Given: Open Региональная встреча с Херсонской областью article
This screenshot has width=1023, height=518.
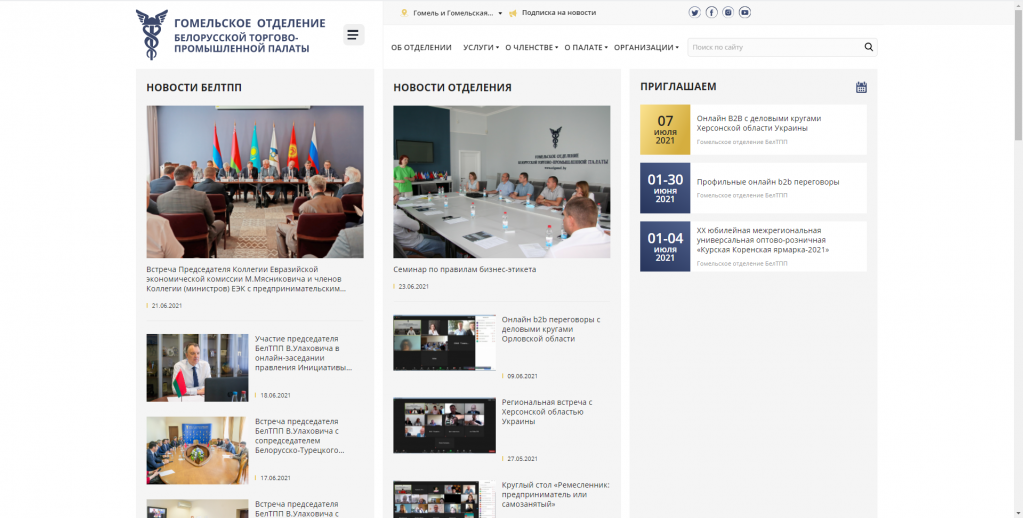Looking at the screenshot, I should (x=547, y=412).
